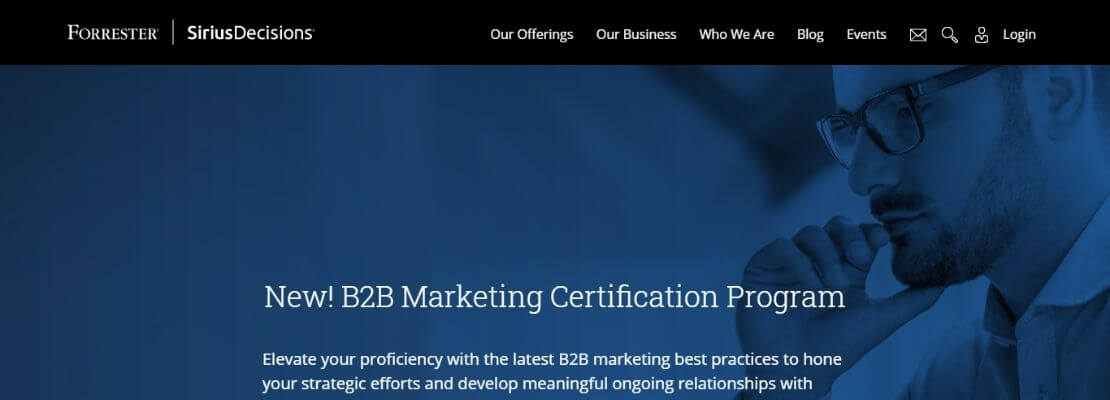Click the divider between the two logos
The height and width of the screenshot is (400, 1110).
coord(173,32)
